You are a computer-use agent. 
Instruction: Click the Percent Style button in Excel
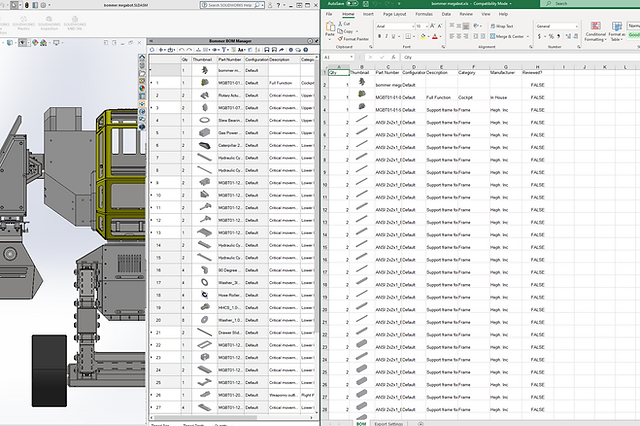click(x=551, y=36)
